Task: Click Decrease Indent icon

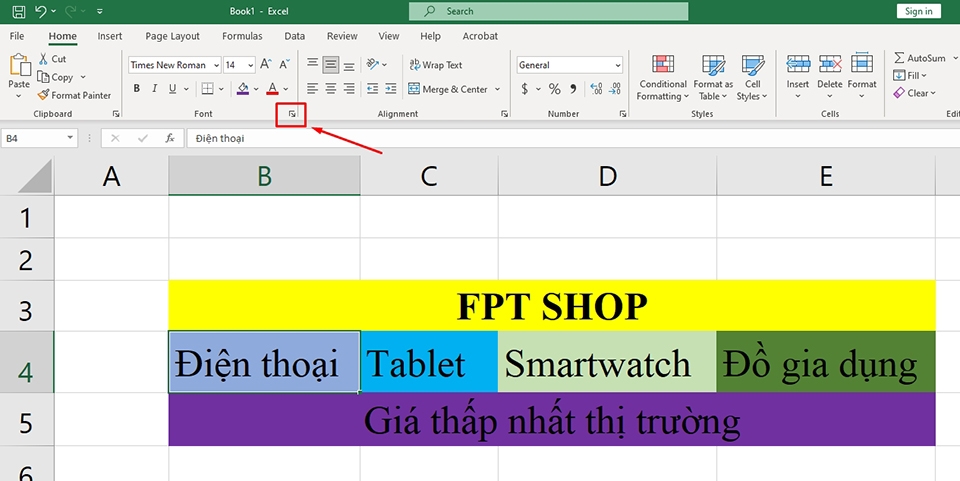Action: [x=372, y=89]
